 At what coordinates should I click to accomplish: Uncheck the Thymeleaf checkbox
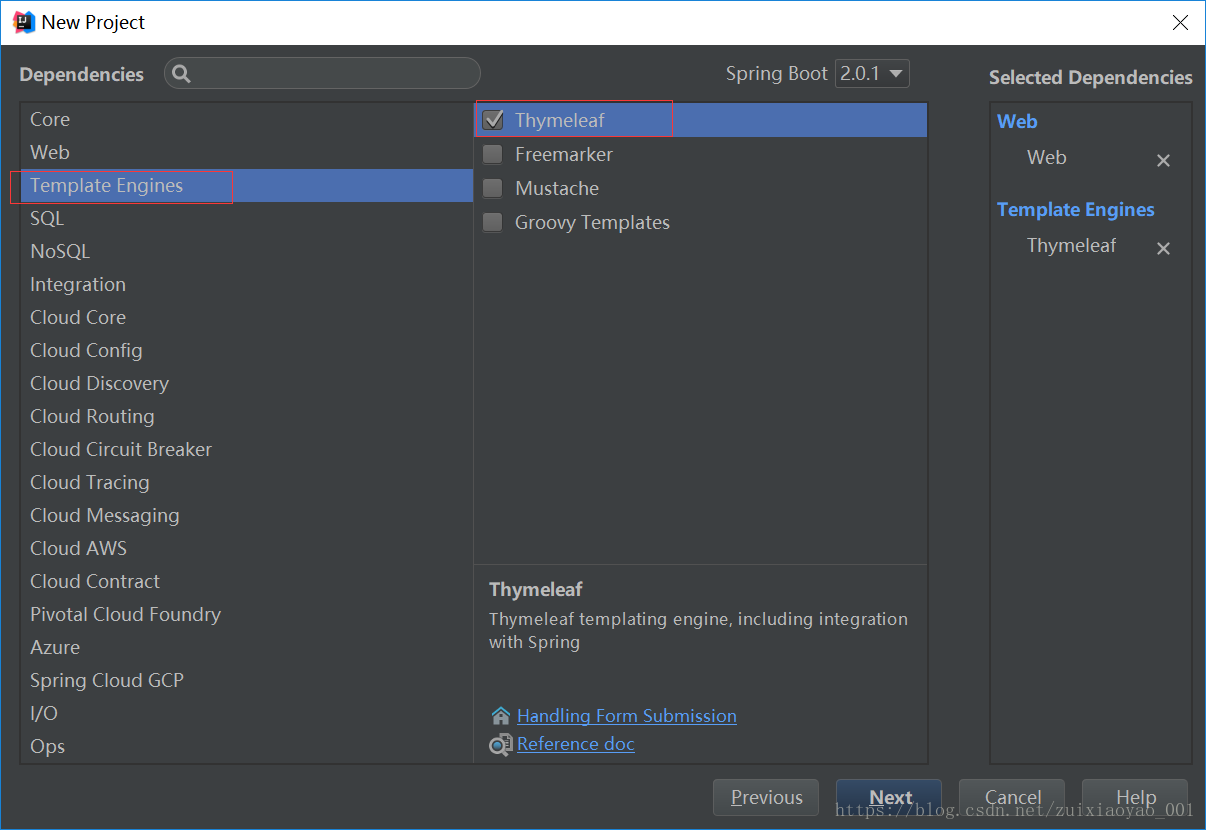pos(493,121)
